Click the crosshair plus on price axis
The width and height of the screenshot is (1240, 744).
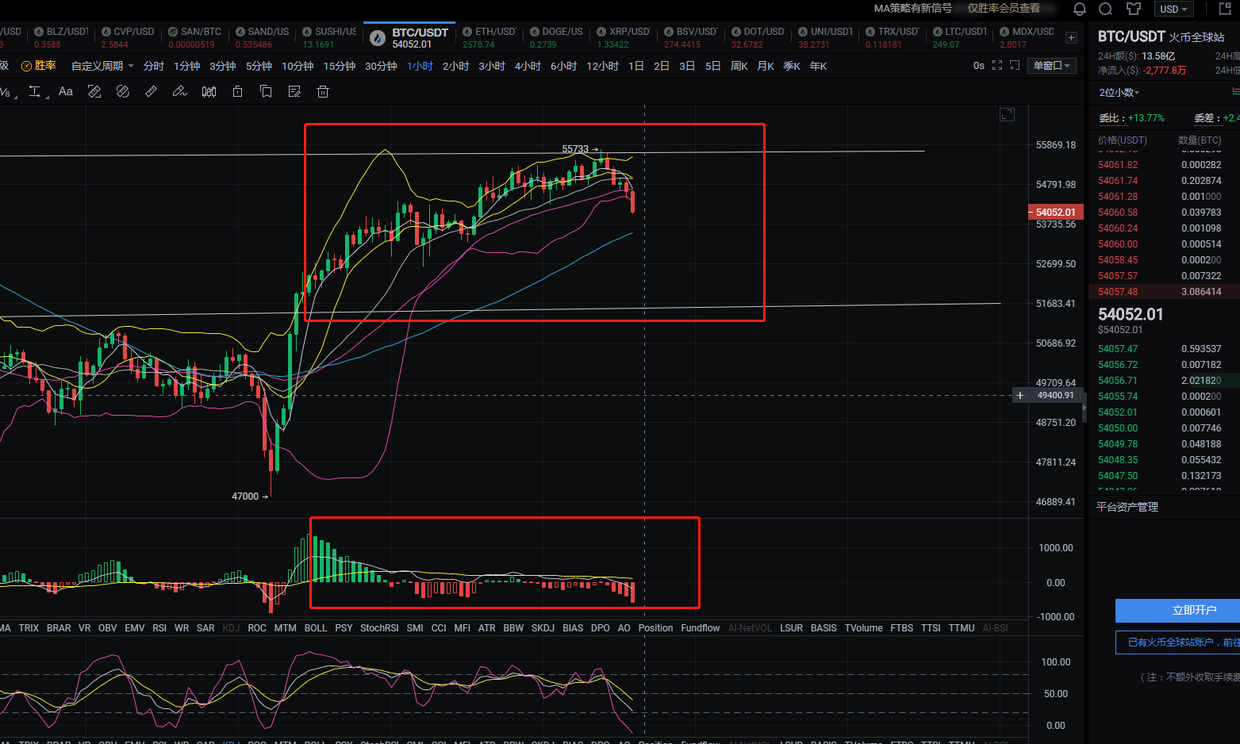(x=1020, y=395)
